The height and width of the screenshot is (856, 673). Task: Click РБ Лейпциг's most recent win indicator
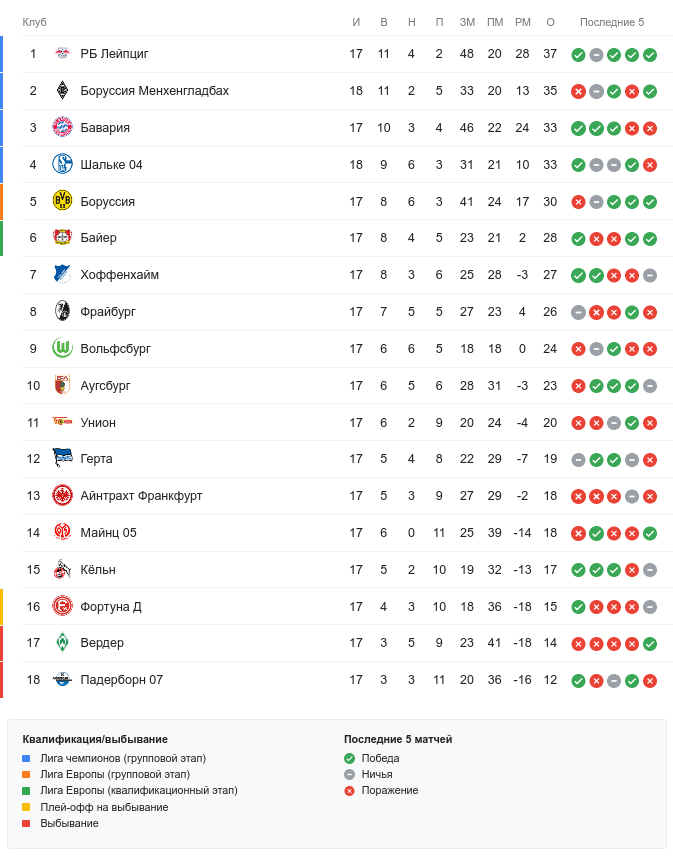pyautogui.click(x=650, y=55)
